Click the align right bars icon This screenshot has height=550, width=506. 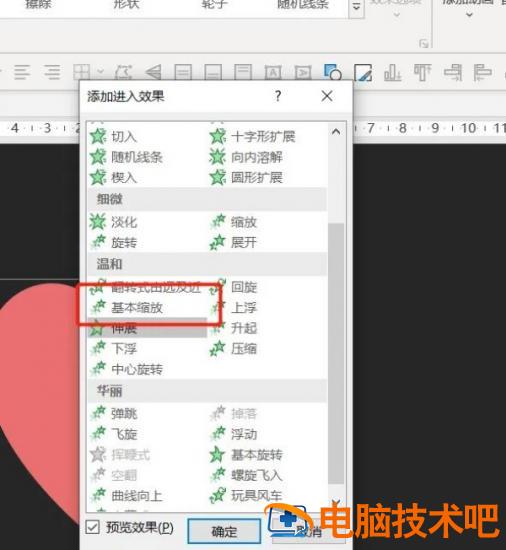coord(453,73)
